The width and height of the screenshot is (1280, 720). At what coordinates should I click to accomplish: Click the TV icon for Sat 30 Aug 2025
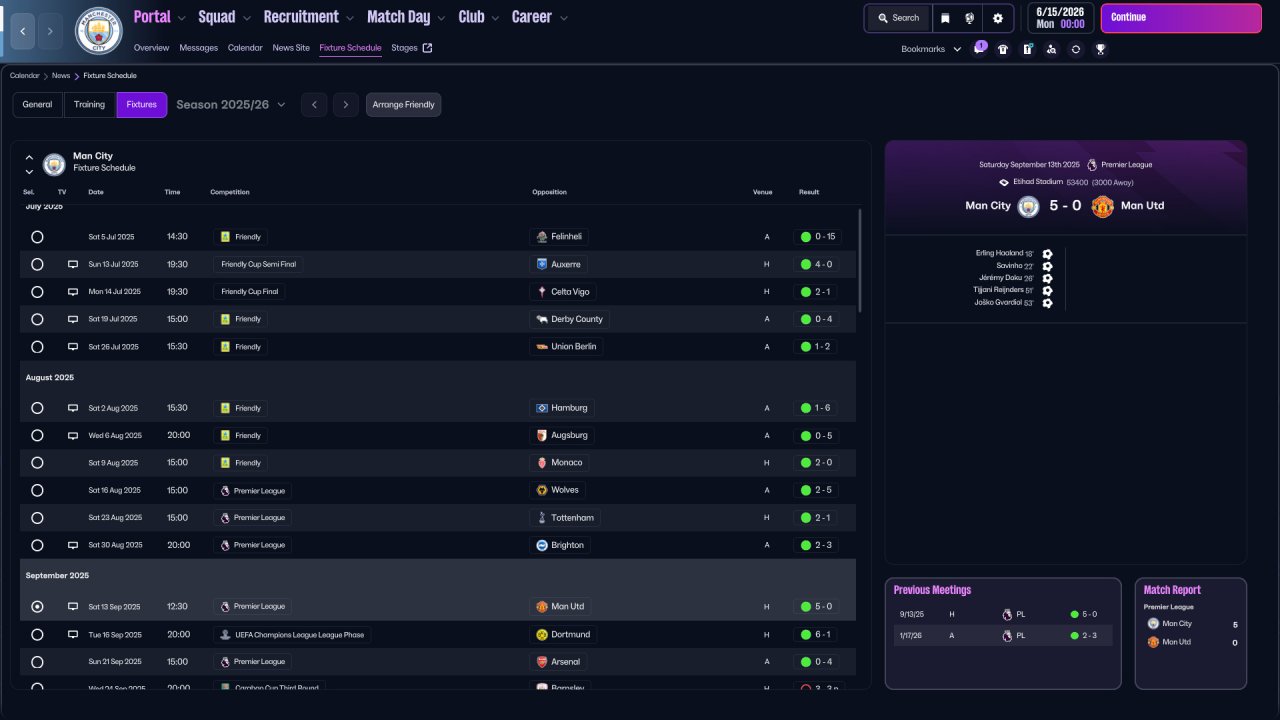coord(73,545)
